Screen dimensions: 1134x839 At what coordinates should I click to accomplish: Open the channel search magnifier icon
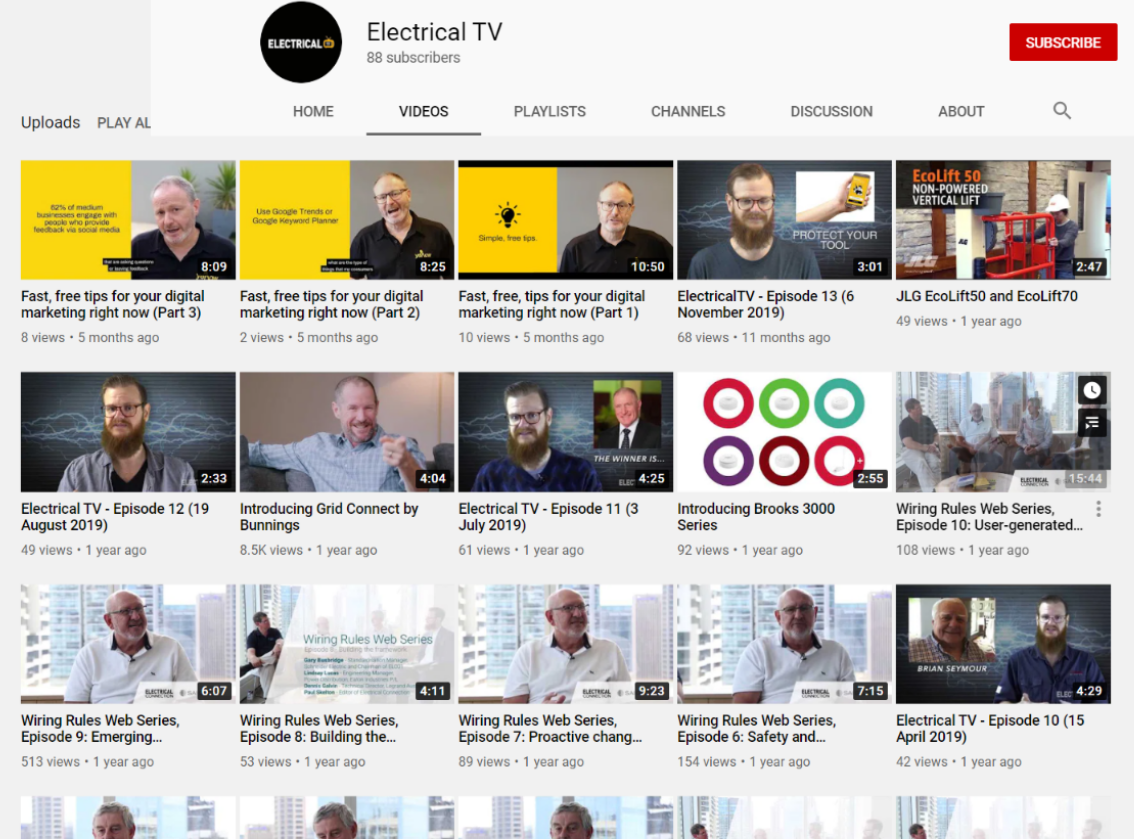coord(1061,111)
